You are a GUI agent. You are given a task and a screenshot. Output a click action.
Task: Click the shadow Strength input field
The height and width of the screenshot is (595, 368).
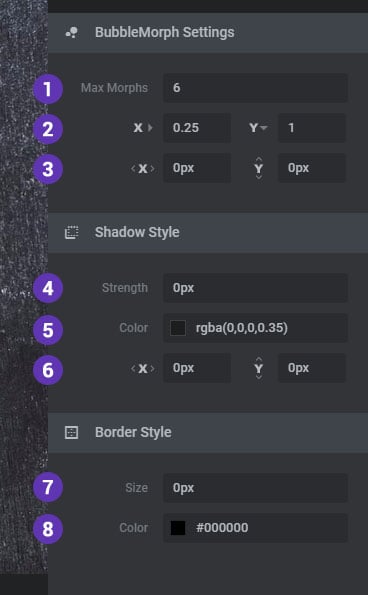(x=255, y=288)
